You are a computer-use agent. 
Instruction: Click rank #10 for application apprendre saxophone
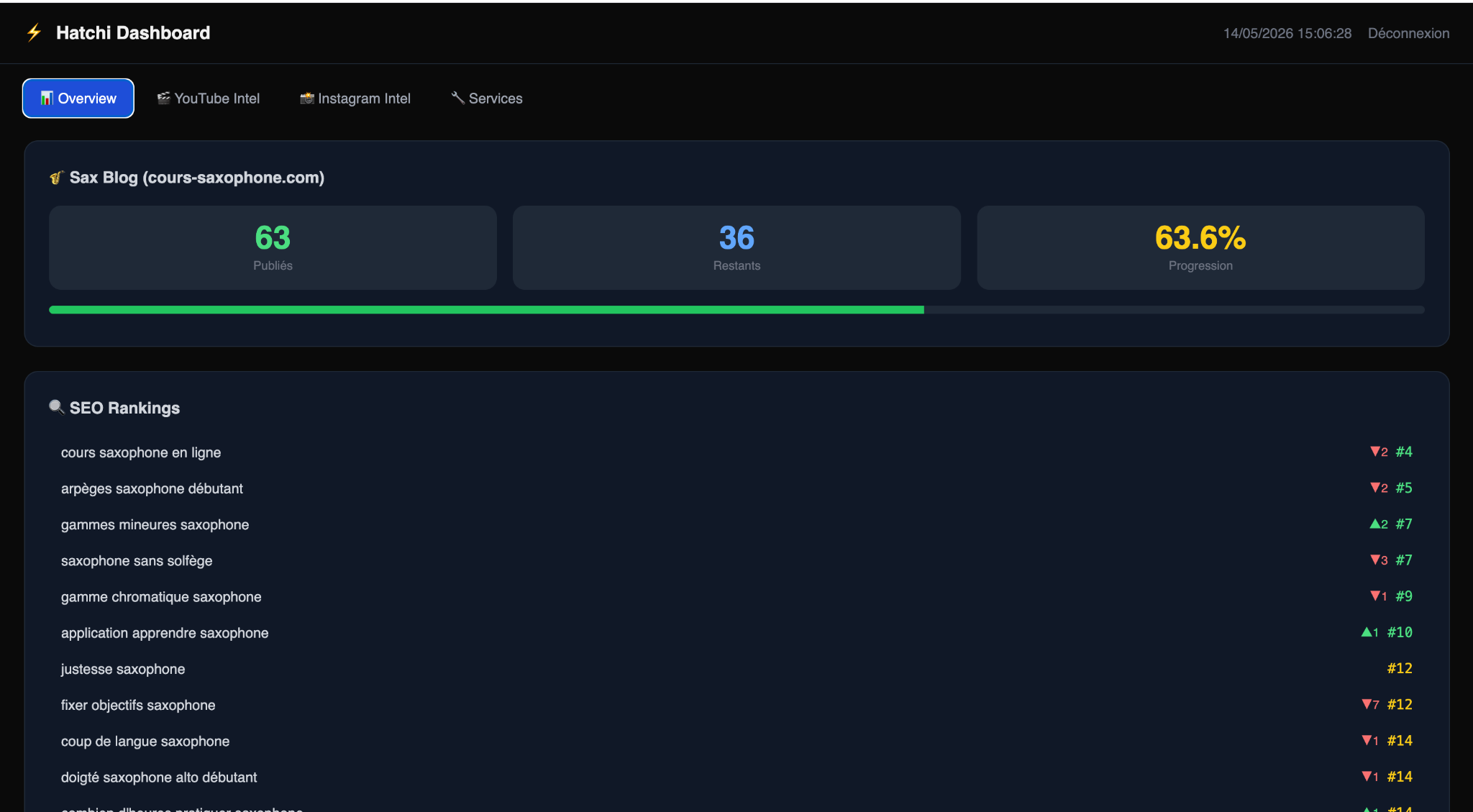(1400, 632)
